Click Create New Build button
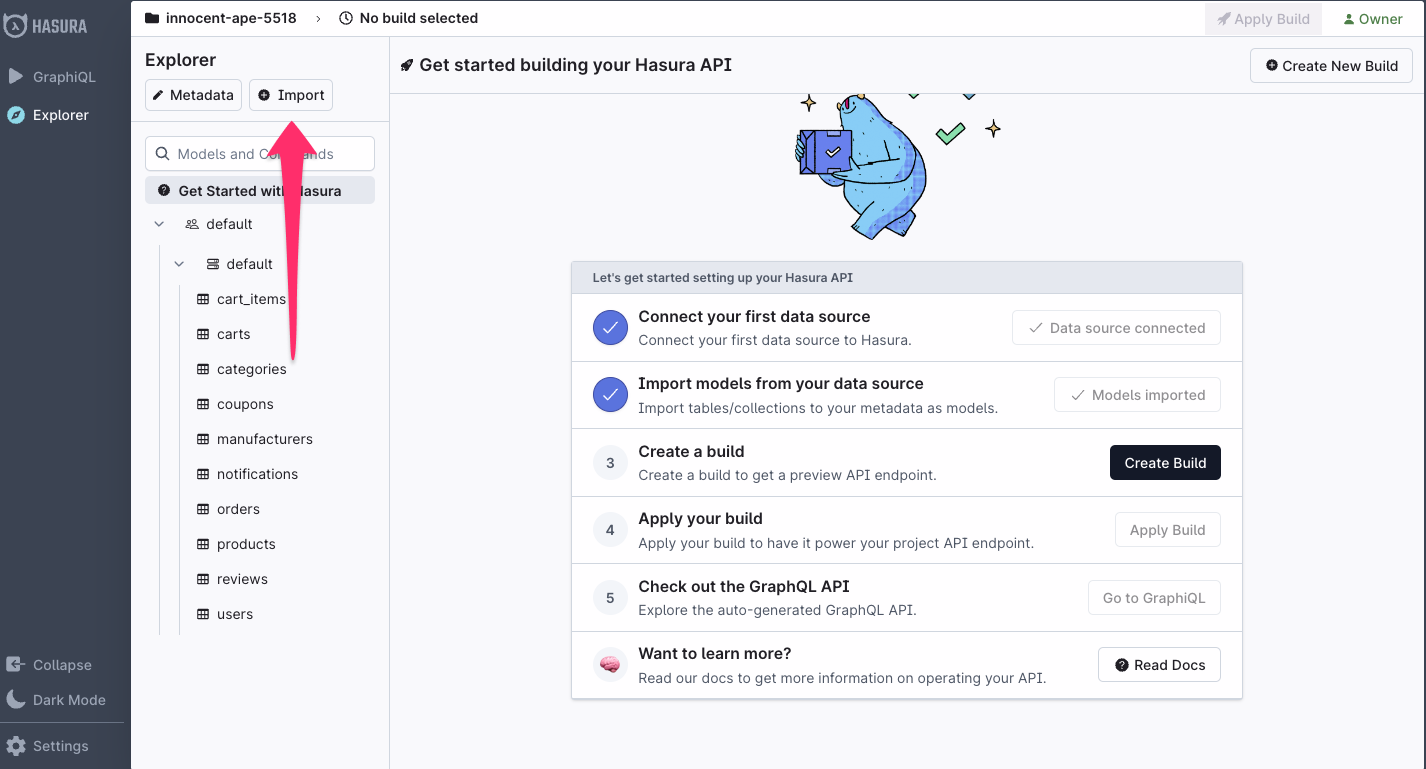 [1331, 66]
